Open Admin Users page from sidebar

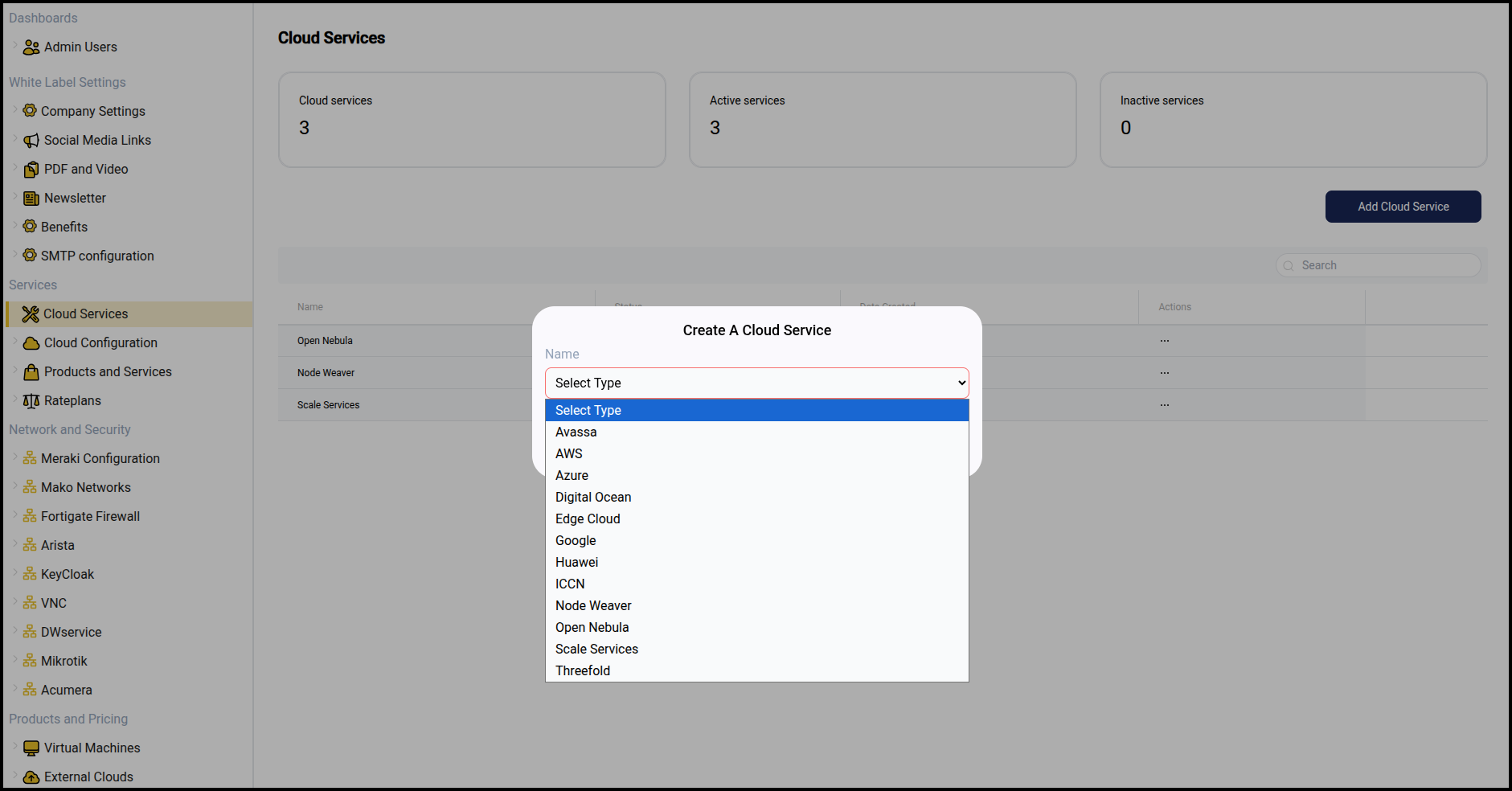[80, 47]
